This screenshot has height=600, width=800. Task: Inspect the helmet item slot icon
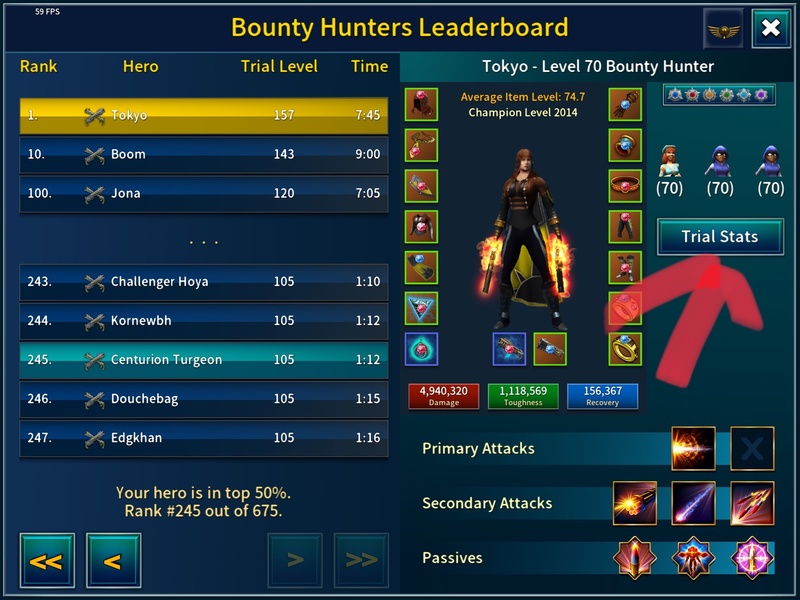421,104
